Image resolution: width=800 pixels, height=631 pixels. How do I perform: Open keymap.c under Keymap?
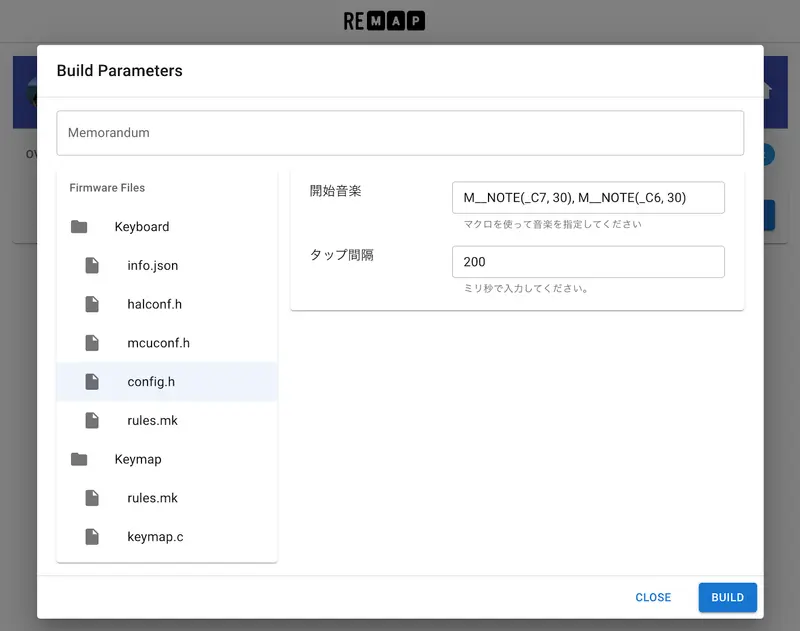tap(155, 537)
